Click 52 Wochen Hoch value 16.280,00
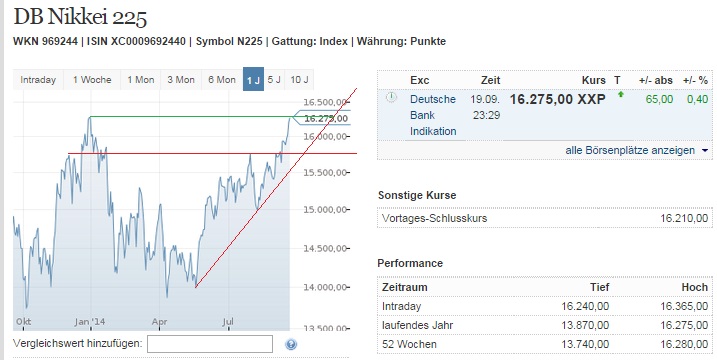Image resolution: width=717 pixels, height=360 pixels. coord(684,344)
